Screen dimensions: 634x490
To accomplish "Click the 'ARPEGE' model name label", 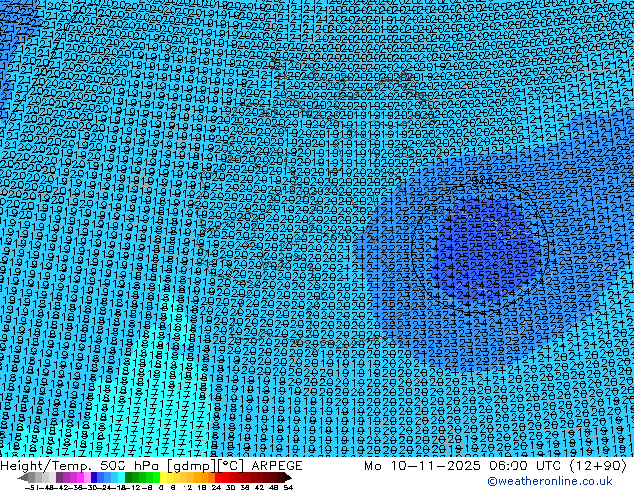I will [277, 466].
